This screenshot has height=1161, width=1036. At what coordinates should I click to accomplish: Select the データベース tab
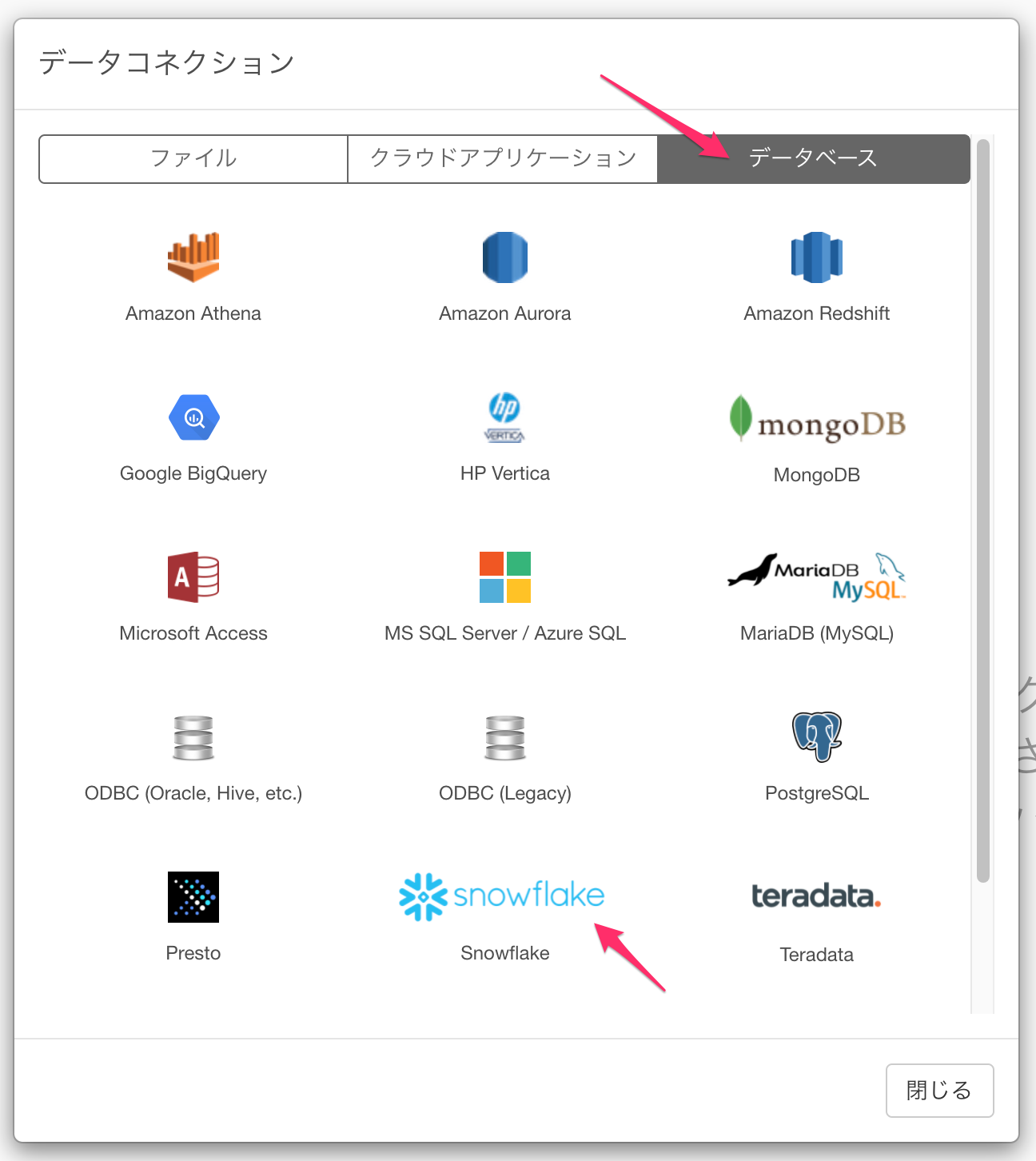click(814, 159)
